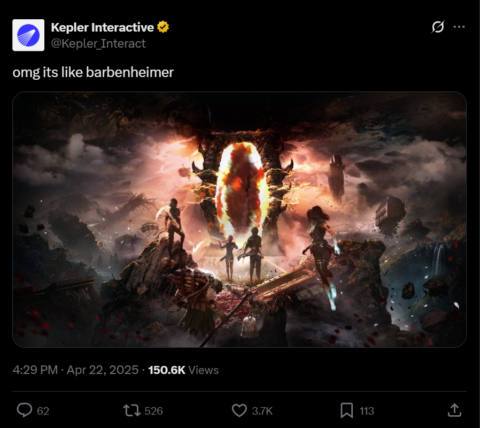Click the Grok slashed-circle icon
Image resolution: width=480 pixels, height=428 pixels.
[438, 27]
